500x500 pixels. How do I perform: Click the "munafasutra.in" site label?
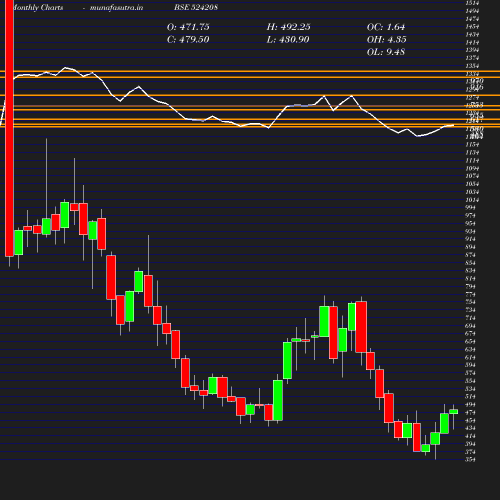pos(116,7)
